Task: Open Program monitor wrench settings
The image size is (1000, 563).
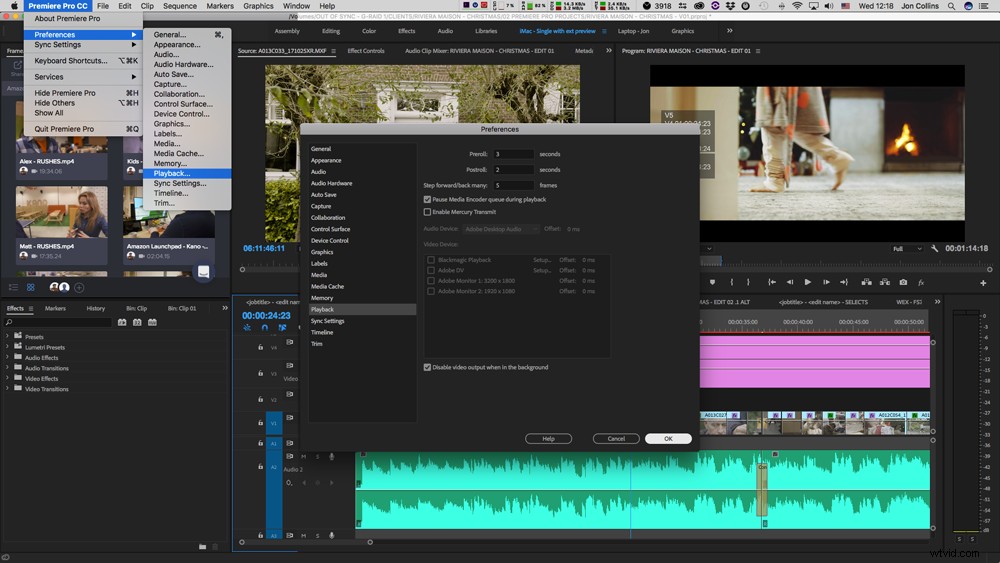Action: [x=934, y=249]
